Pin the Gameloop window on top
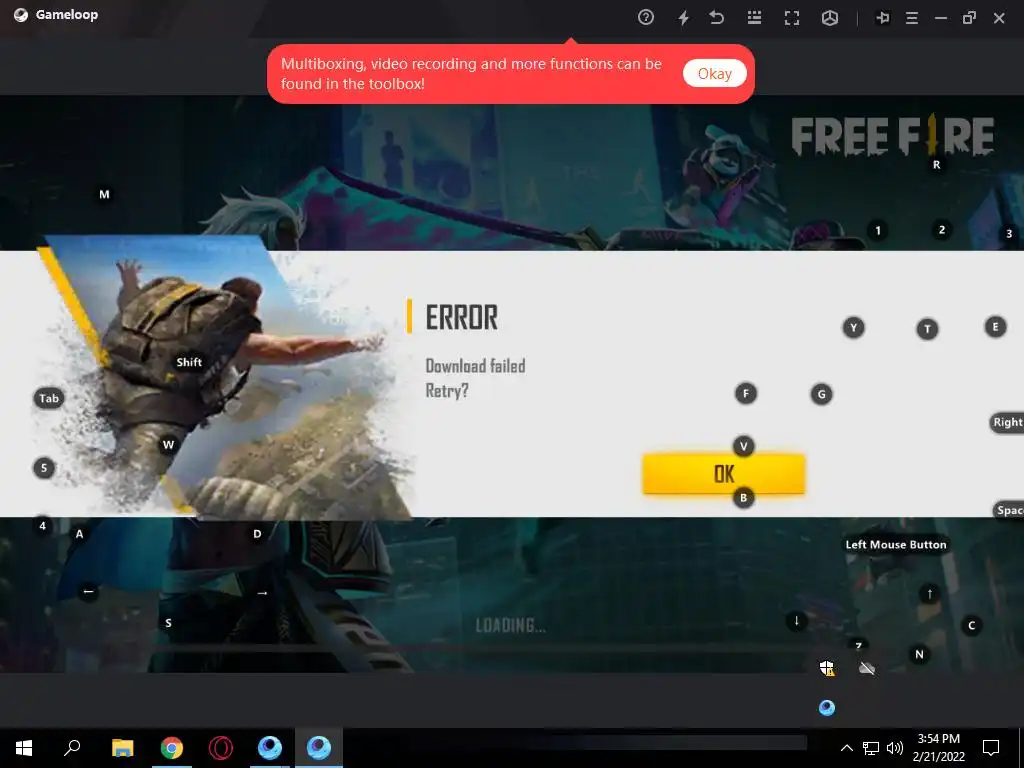This screenshot has height=768, width=1024. (882, 18)
